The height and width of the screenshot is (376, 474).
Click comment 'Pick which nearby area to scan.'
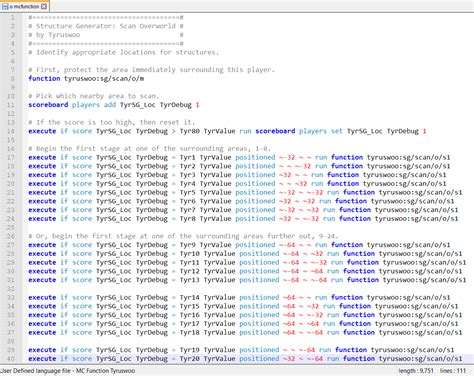click(x=94, y=96)
